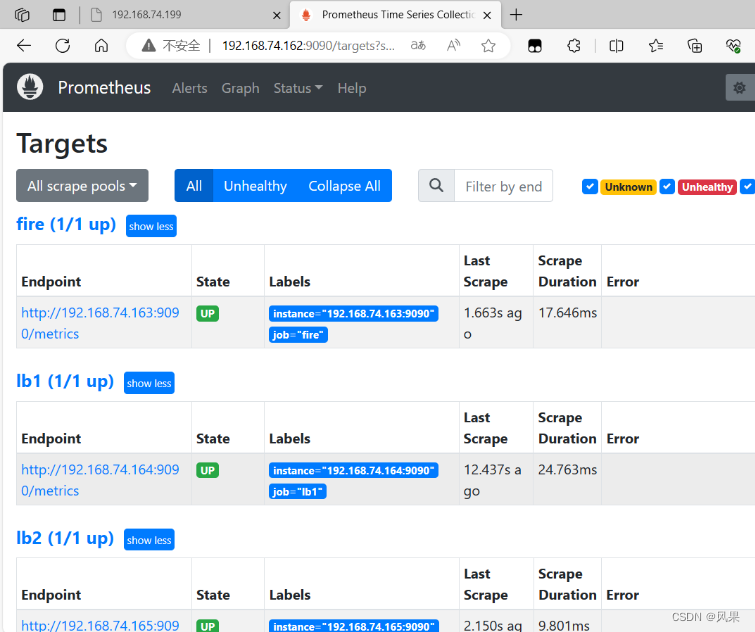Viewport: 755px width, 632px height.
Task: Click the search magnifier icon
Action: pyautogui.click(x=436, y=185)
